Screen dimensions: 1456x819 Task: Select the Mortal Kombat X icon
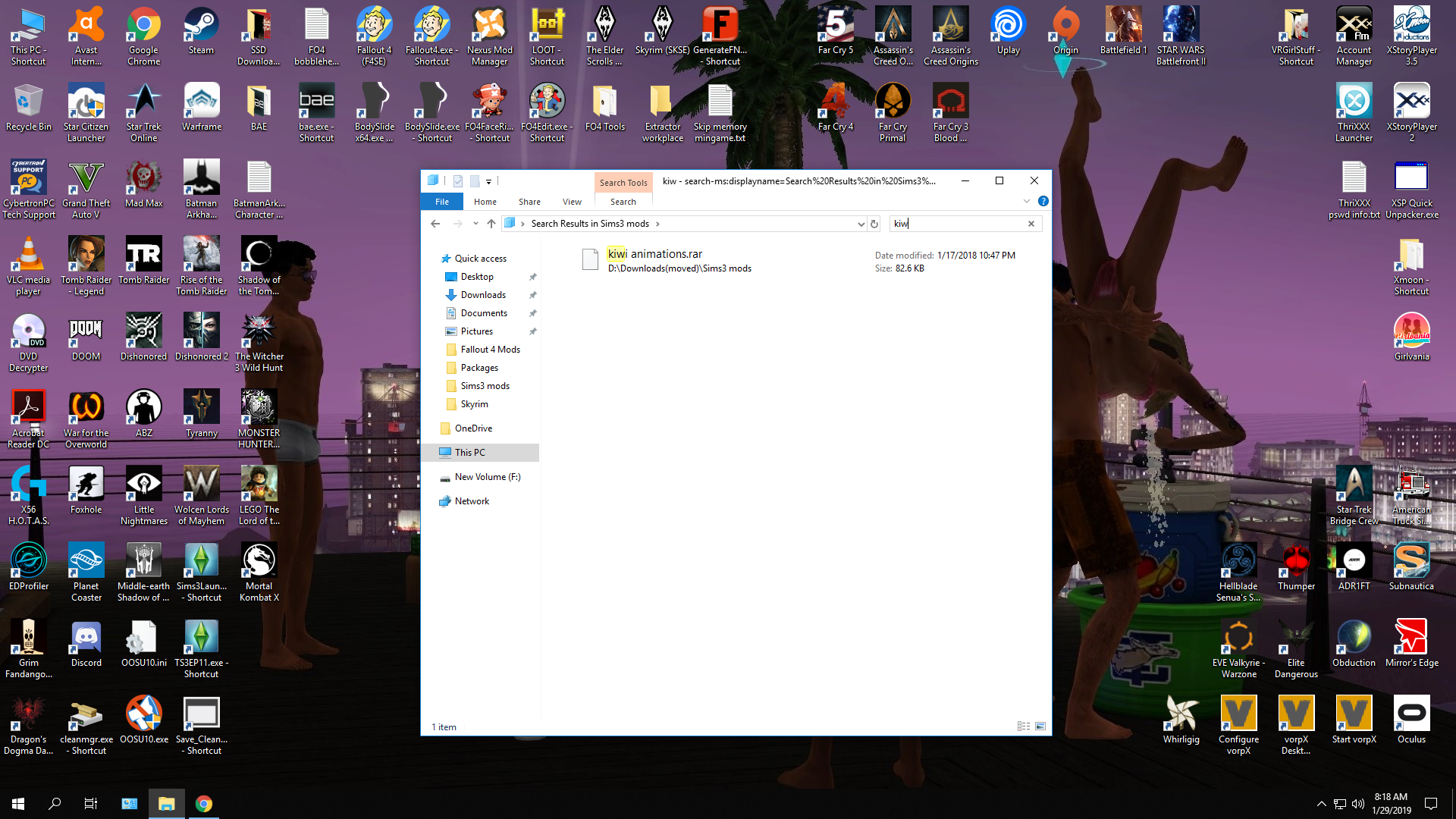(x=259, y=573)
